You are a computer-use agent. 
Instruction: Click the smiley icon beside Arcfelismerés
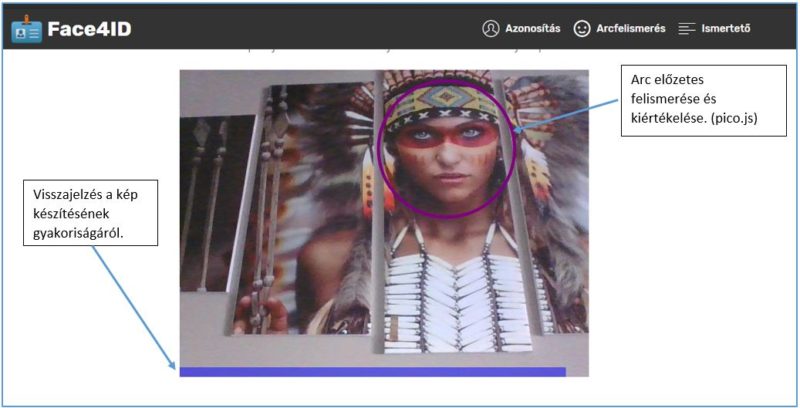[582, 29]
